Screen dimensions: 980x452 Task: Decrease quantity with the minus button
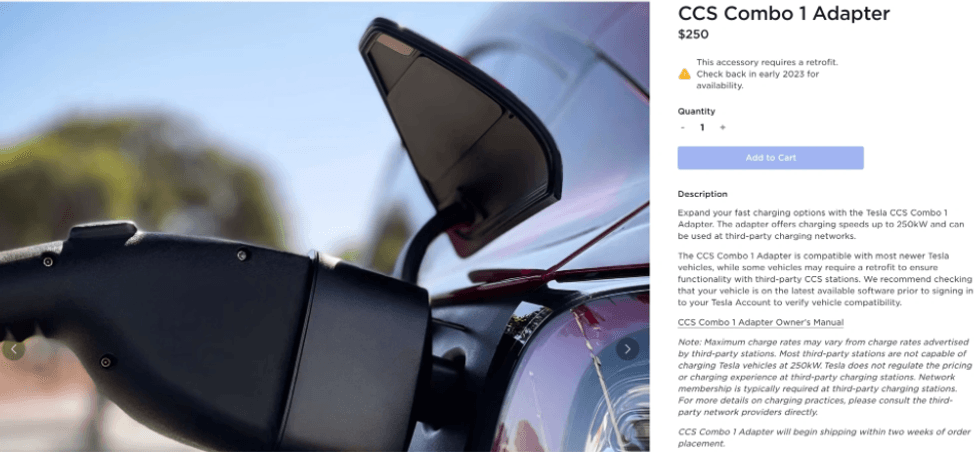click(682, 128)
